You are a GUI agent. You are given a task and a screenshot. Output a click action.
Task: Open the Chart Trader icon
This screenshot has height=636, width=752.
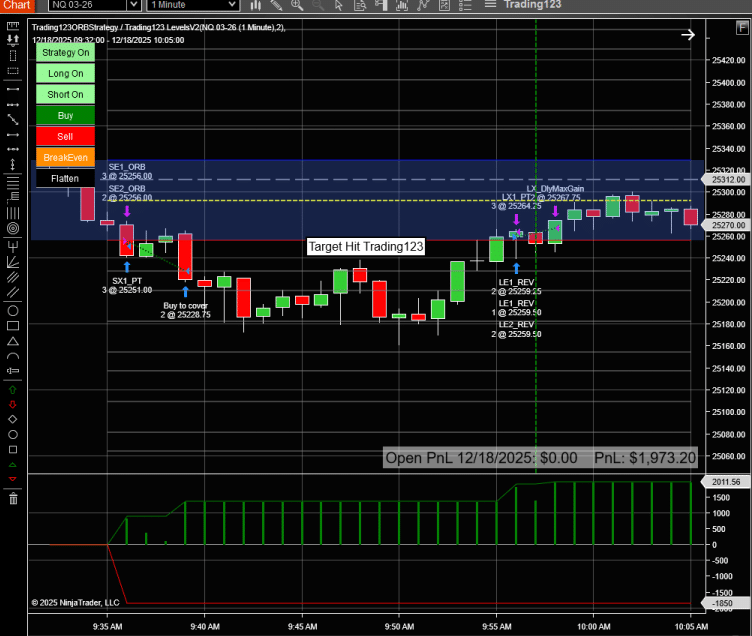coord(381,5)
